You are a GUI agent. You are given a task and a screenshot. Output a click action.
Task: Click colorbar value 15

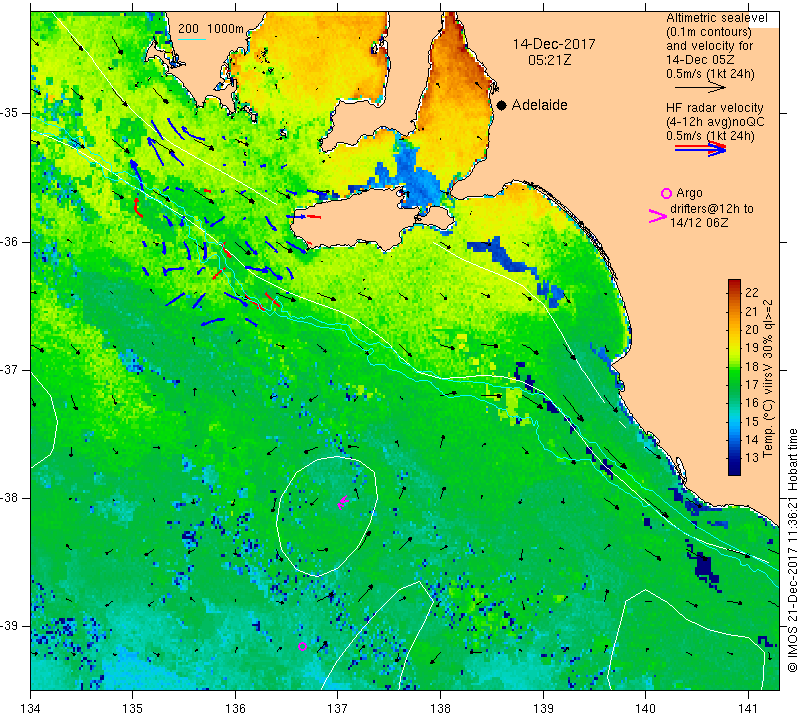coord(752,421)
